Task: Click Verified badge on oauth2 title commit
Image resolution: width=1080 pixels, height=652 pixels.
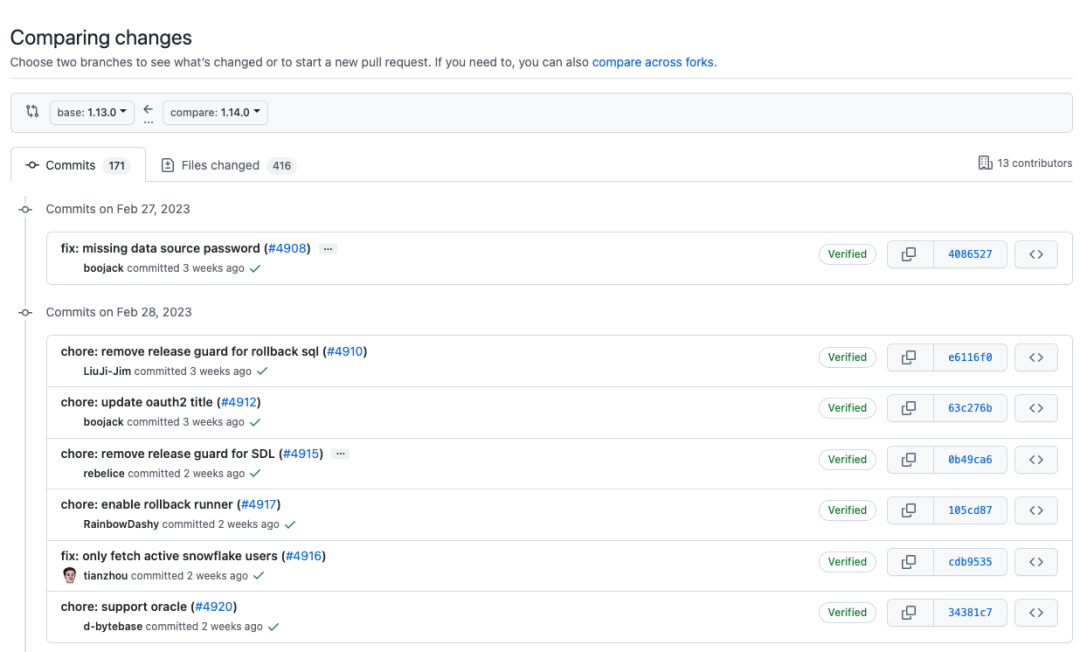Action: coord(847,408)
